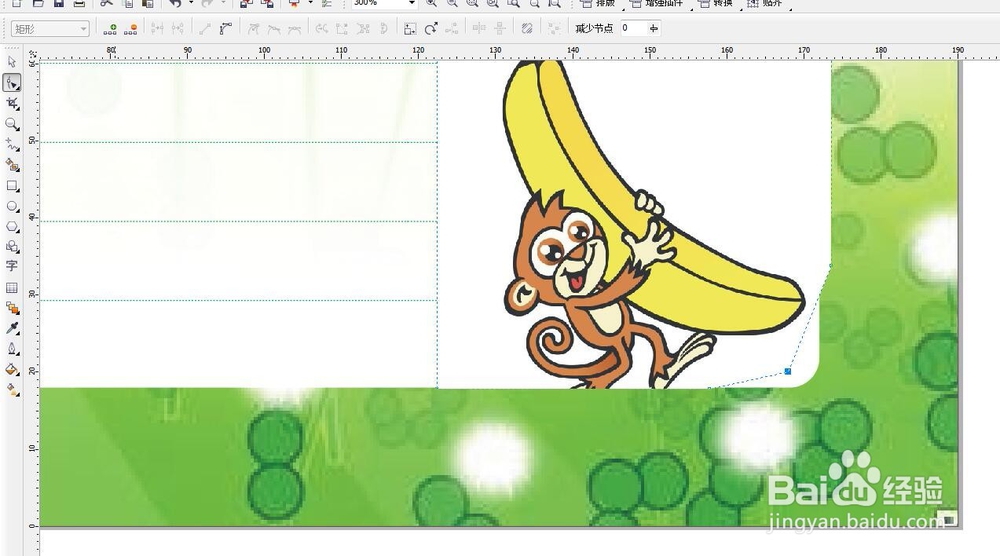
Task: Break curve at node
Action: tap(178, 29)
